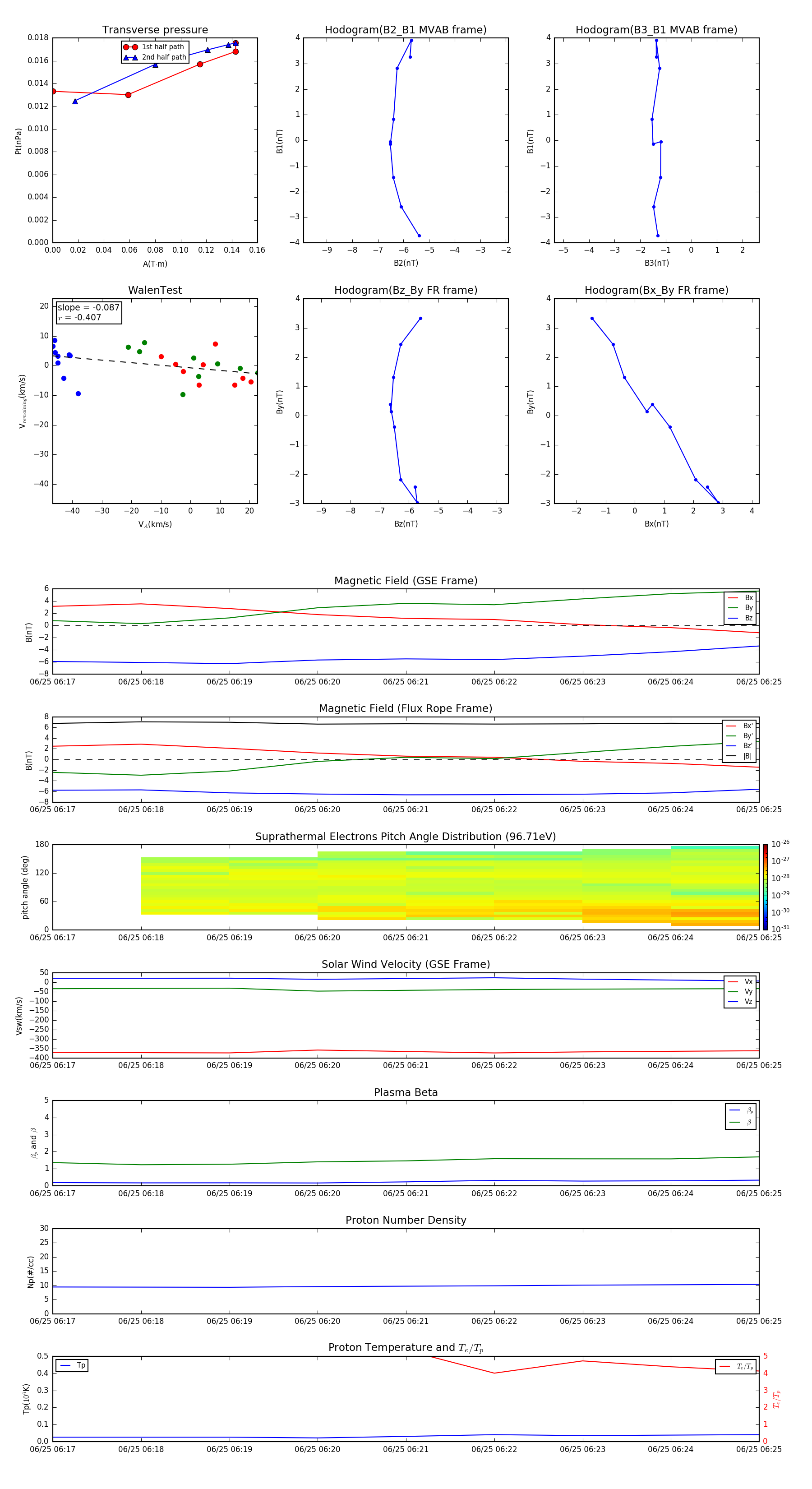812x1489 pixels.
Task: Select the By entry in GSE legend
Action: coord(740,607)
